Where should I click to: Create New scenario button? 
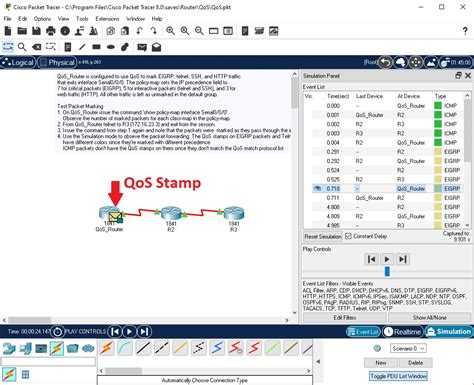coord(381,363)
